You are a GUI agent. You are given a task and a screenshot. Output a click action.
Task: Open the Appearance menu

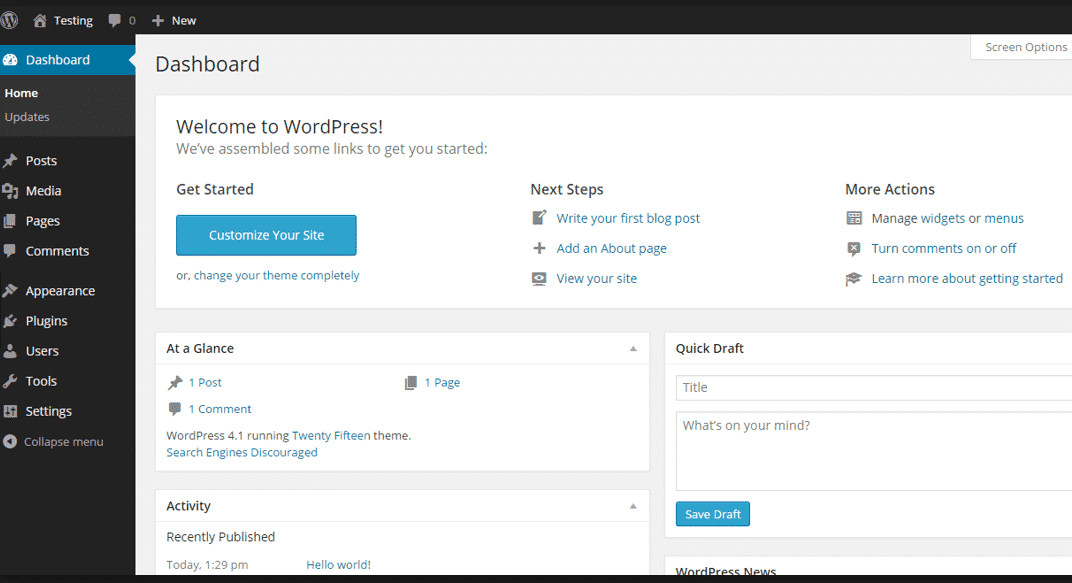(60, 290)
